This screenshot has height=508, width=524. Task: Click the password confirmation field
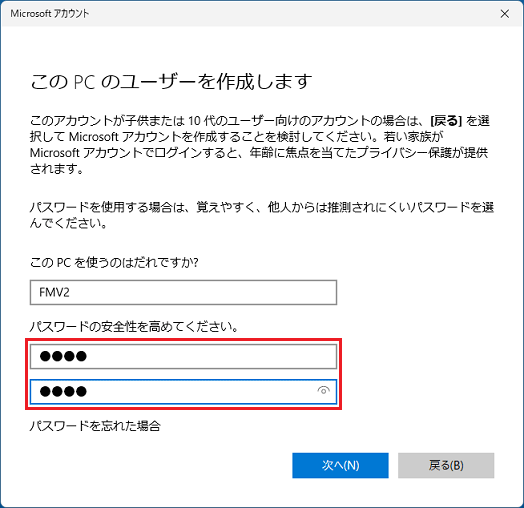183,391
